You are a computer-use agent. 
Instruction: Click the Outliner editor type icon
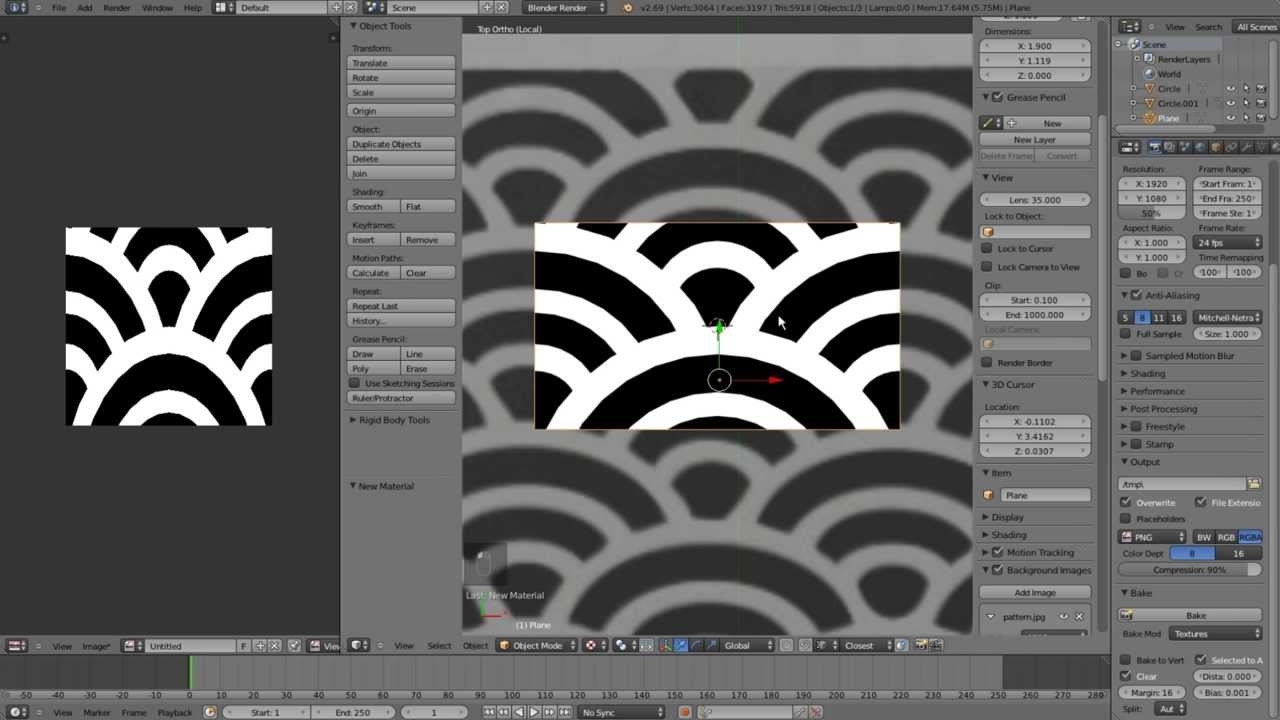1129,27
